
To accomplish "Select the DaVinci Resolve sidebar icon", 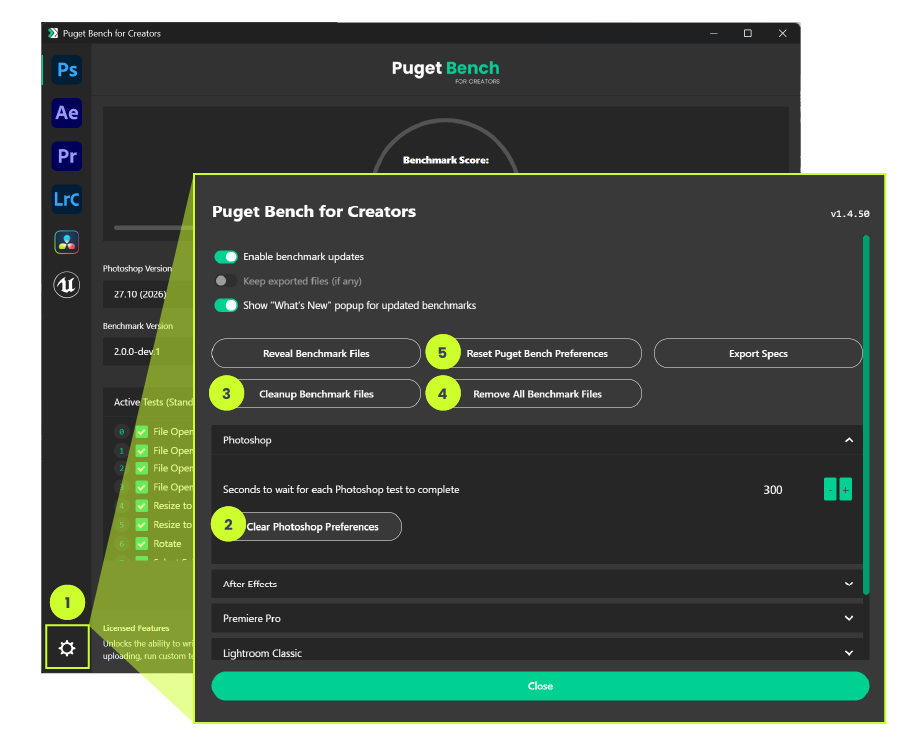I will tap(67, 242).
